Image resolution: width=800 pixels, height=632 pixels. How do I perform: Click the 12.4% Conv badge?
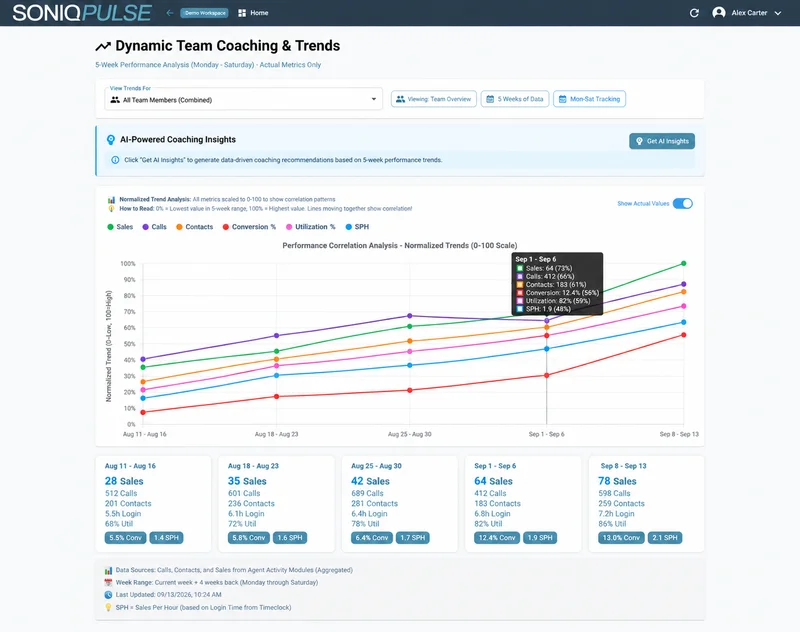(497, 538)
